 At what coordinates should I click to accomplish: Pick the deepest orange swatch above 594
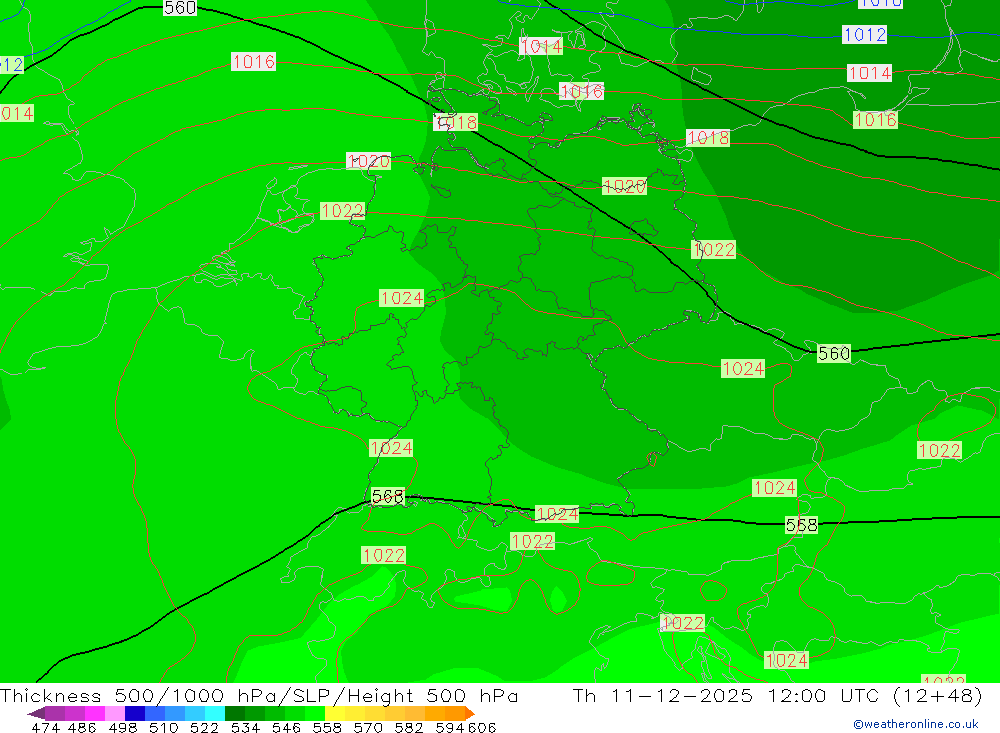click(x=455, y=713)
